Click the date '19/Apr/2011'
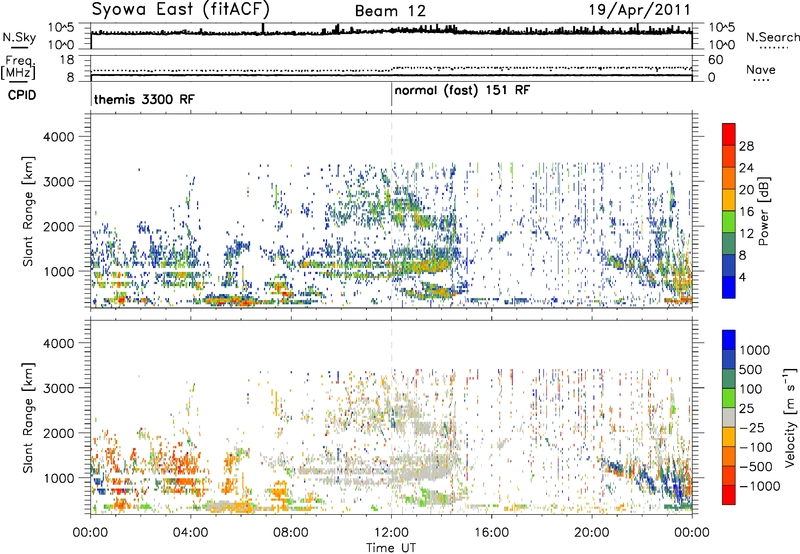 point(640,9)
